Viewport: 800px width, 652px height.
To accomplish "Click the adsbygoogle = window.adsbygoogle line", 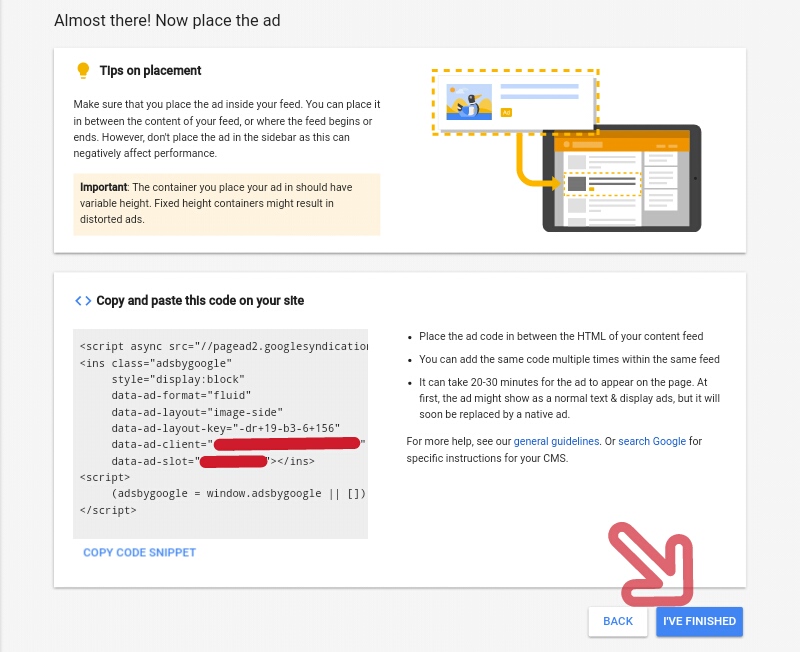I will click(x=239, y=494).
